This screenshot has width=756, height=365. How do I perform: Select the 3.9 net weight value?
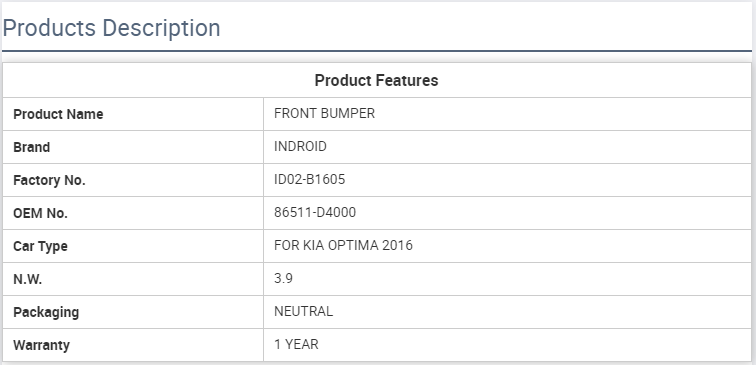(283, 278)
